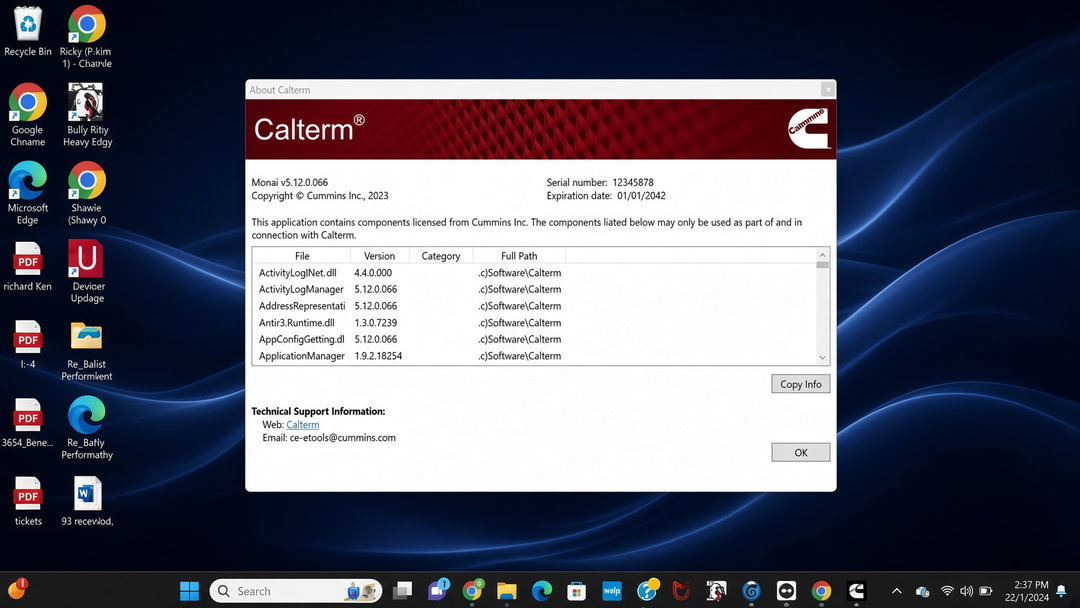This screenshot has width=1080, height=608.
Task: Select the Antlr3.Runtime.dll row
Action: pos(534,322)
